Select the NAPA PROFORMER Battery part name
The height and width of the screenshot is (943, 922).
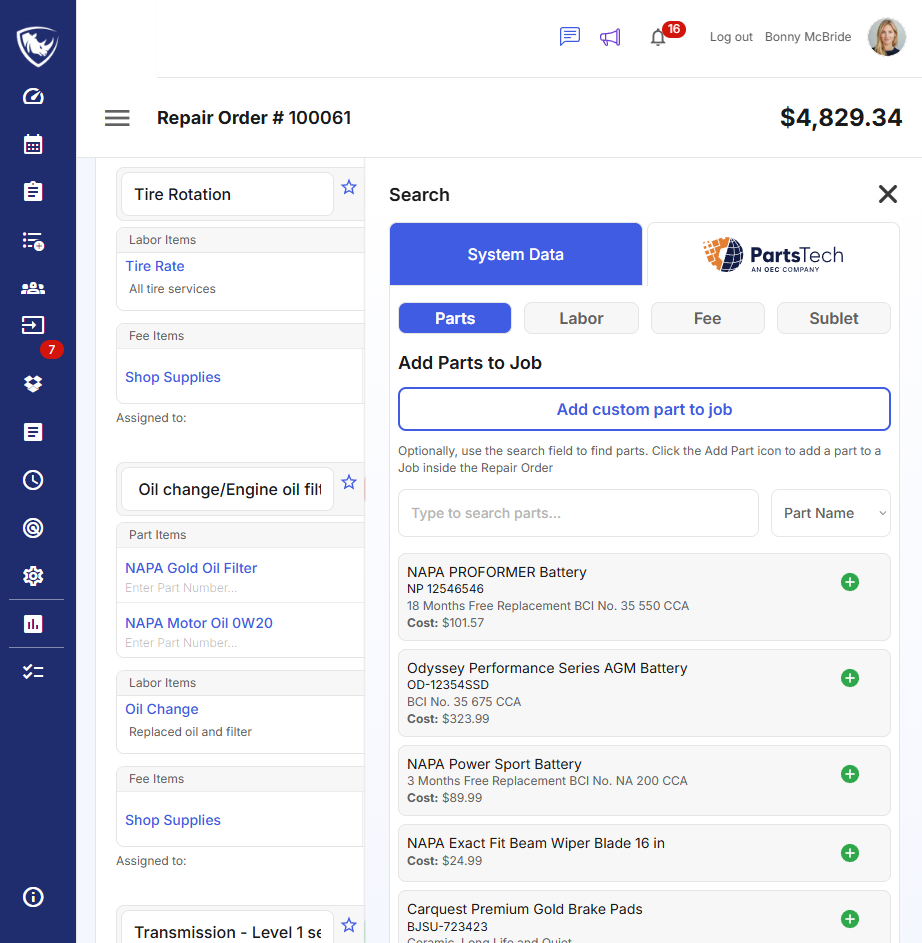point(497,572)
